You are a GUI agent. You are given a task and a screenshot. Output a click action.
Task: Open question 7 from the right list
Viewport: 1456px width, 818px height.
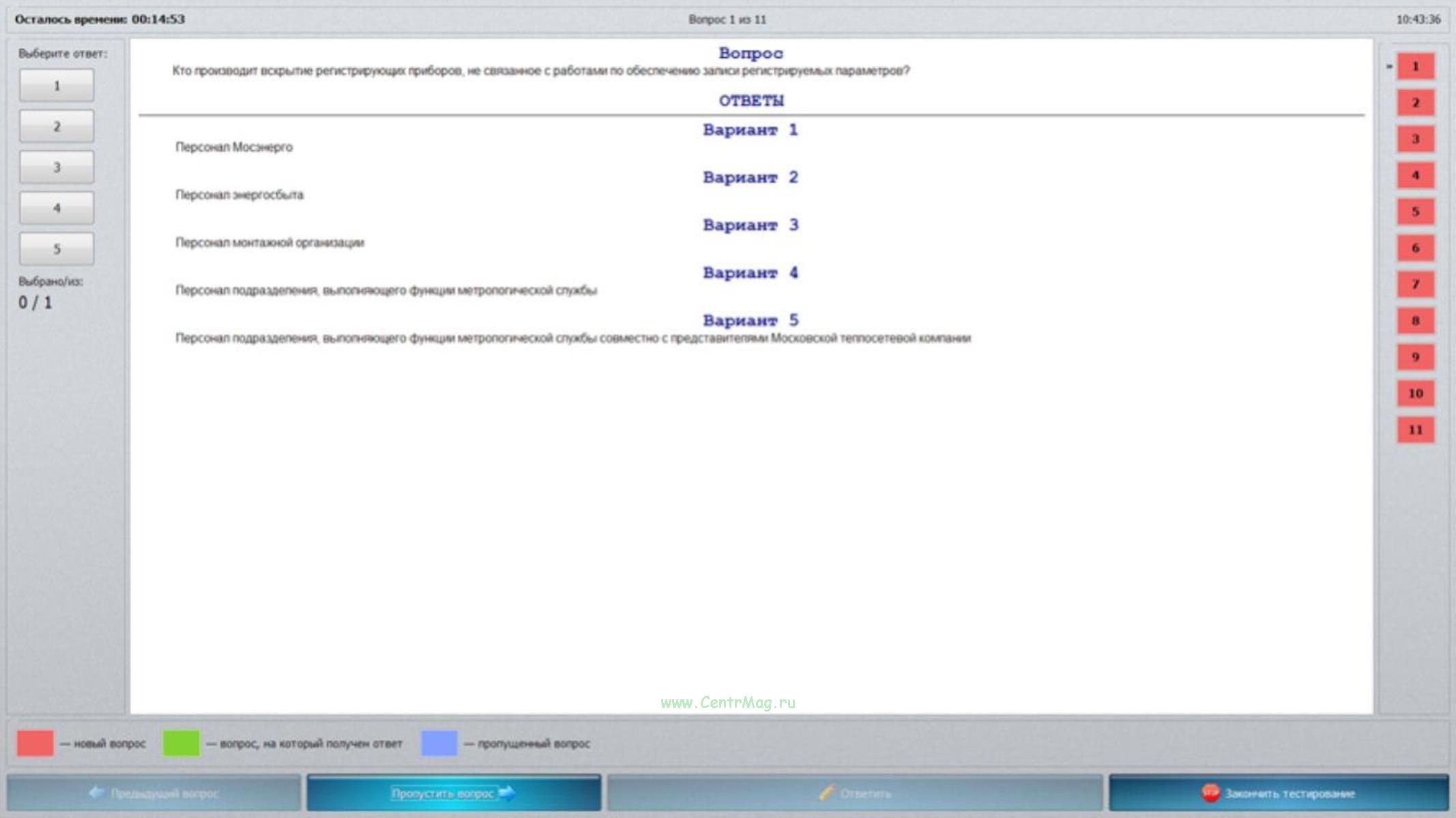pos(1415,284)
